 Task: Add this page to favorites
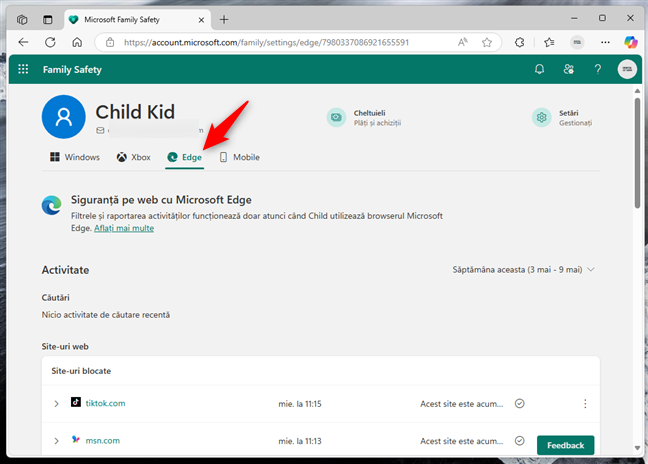(487, 42)
